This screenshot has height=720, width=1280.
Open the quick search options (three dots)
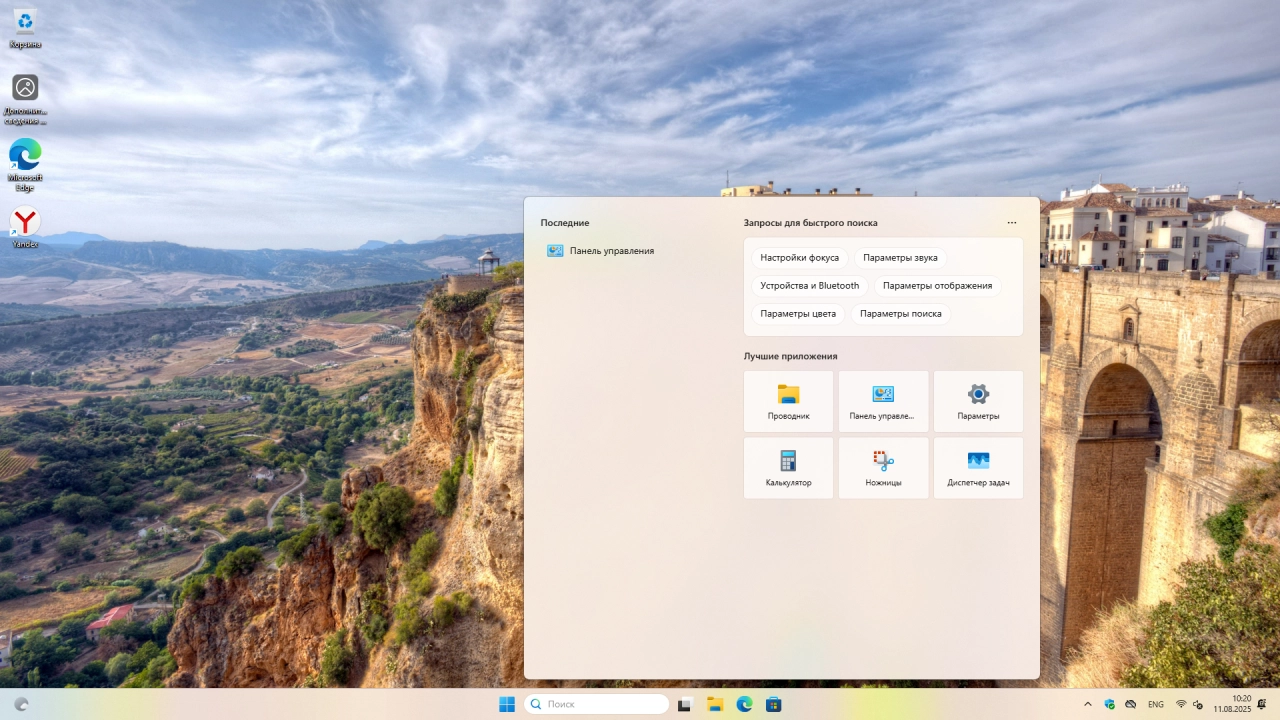pos(1012,223)
